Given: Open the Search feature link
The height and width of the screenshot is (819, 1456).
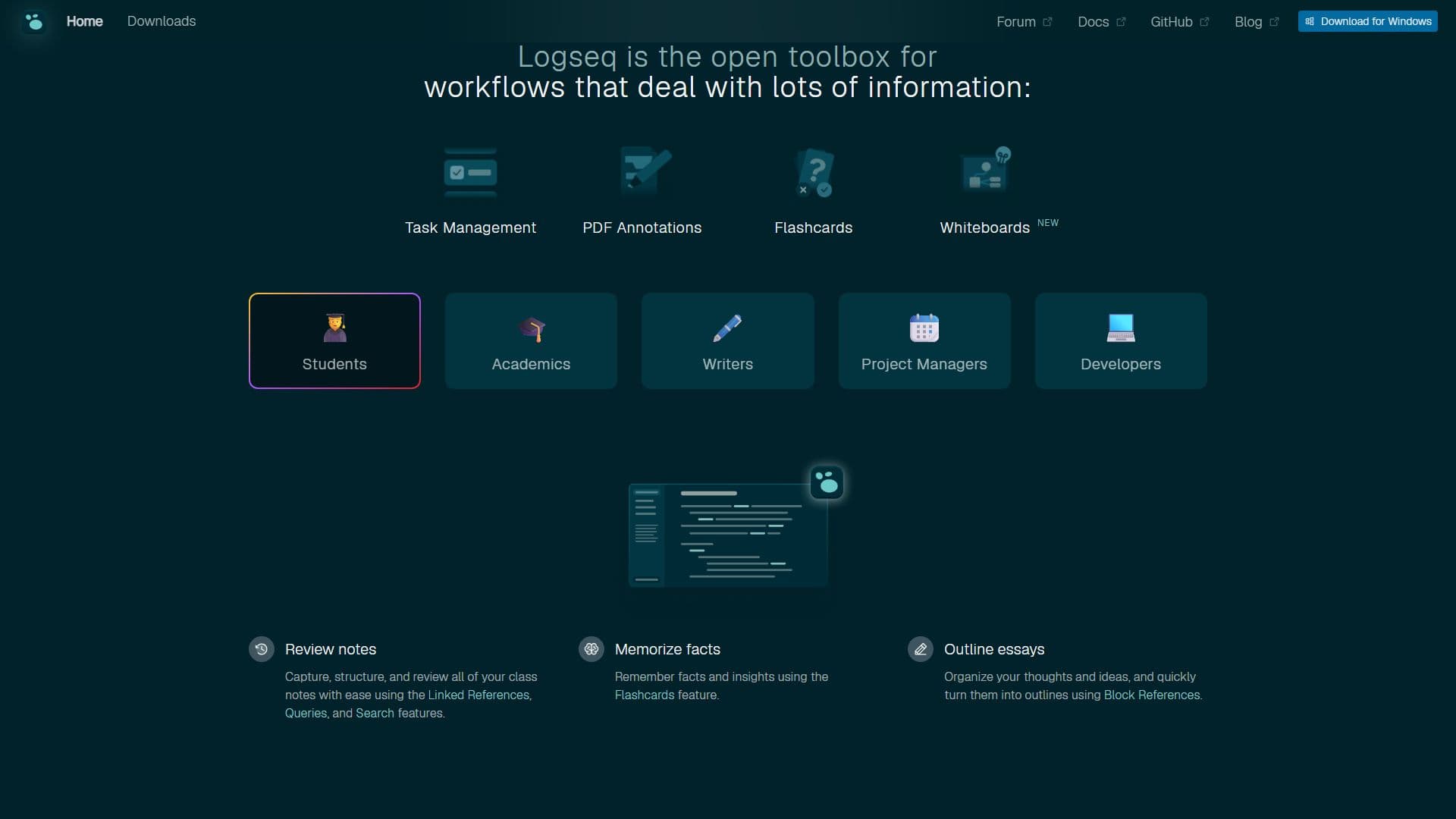Looking at the screenshot, I should click(x=375, y=713).
